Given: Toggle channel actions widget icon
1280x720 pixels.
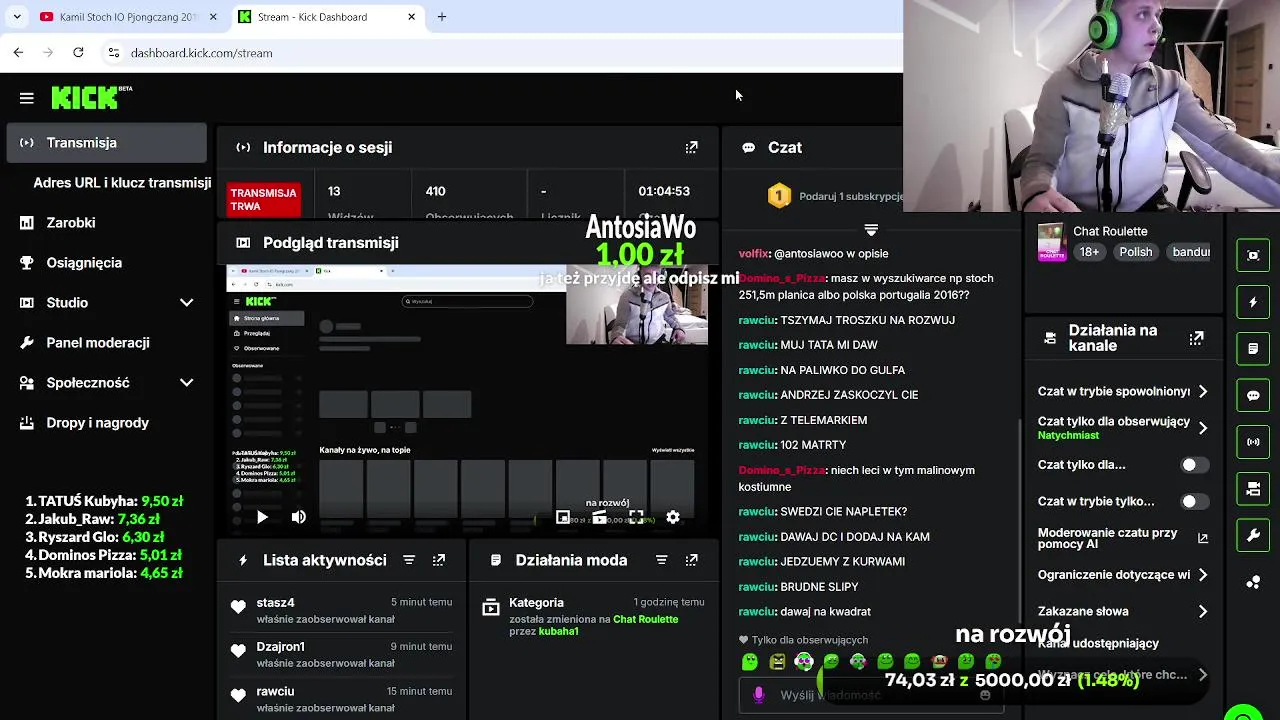Looking at the screenshot, I should (1253, 489).
